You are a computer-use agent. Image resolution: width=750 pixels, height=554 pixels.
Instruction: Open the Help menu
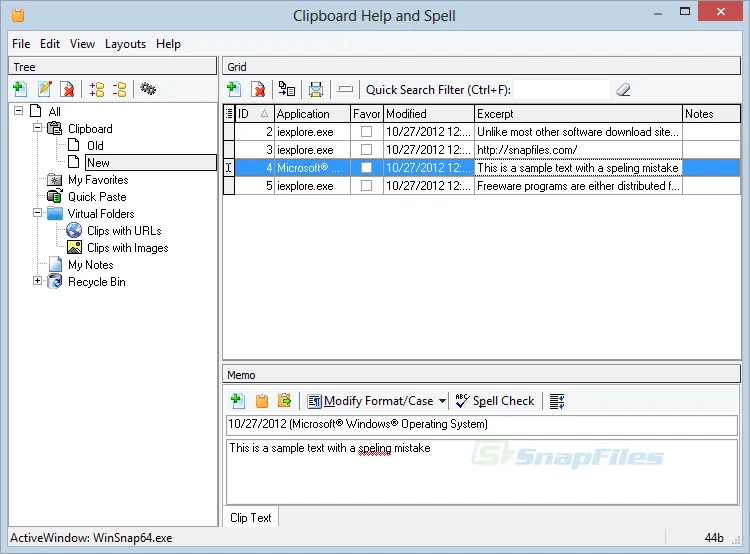(168, 44)
